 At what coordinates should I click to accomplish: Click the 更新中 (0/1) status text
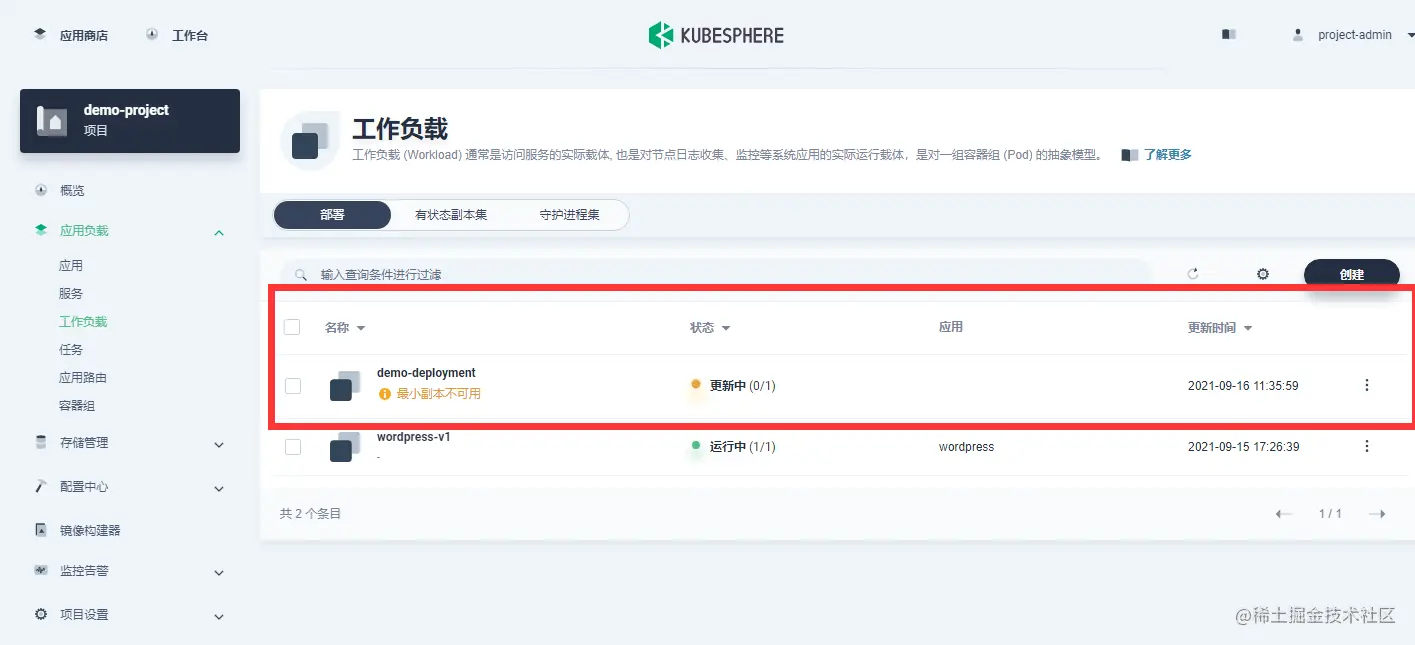click(743, 385)
